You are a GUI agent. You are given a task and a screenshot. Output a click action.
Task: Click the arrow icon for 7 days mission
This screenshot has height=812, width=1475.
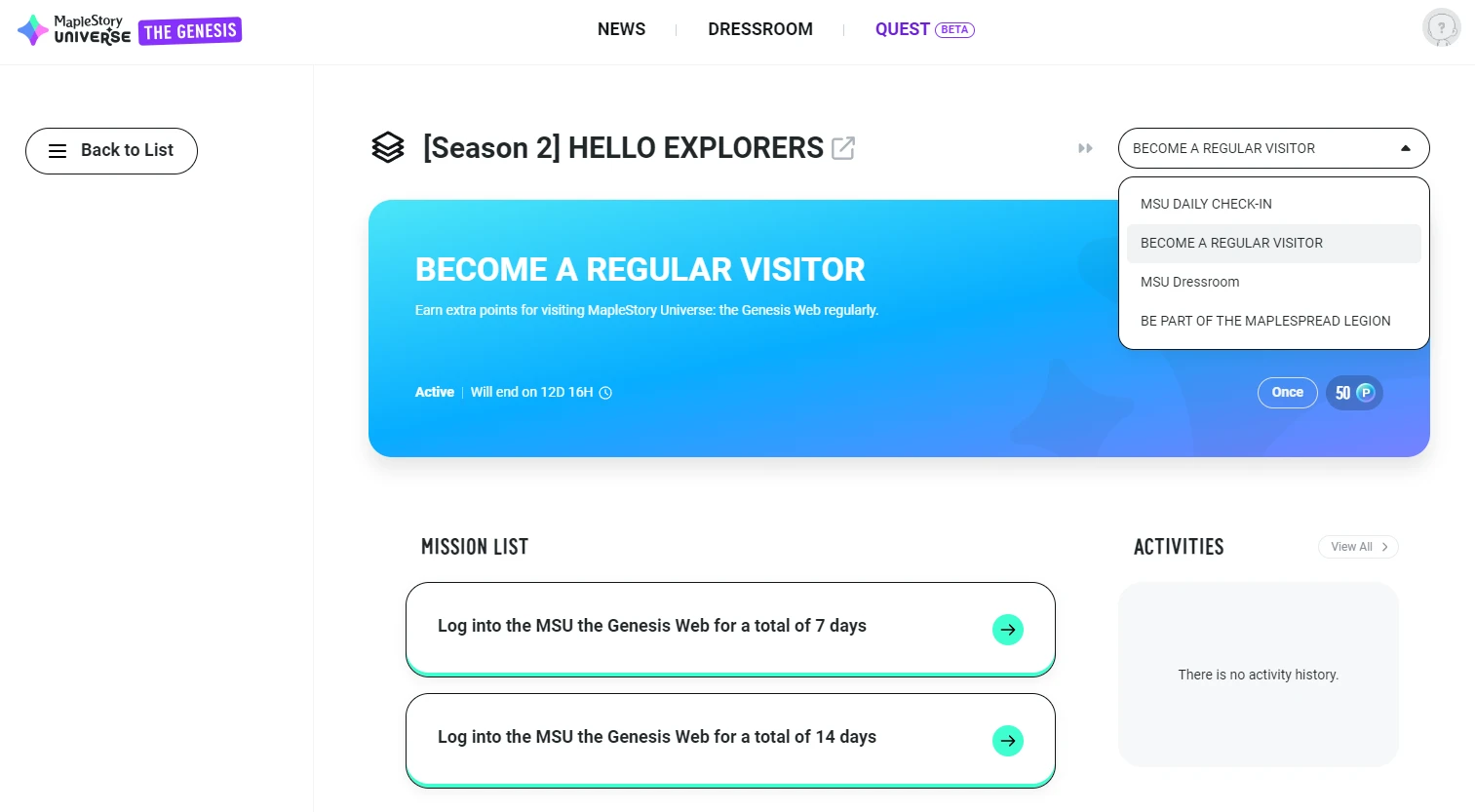point(1008,630)
